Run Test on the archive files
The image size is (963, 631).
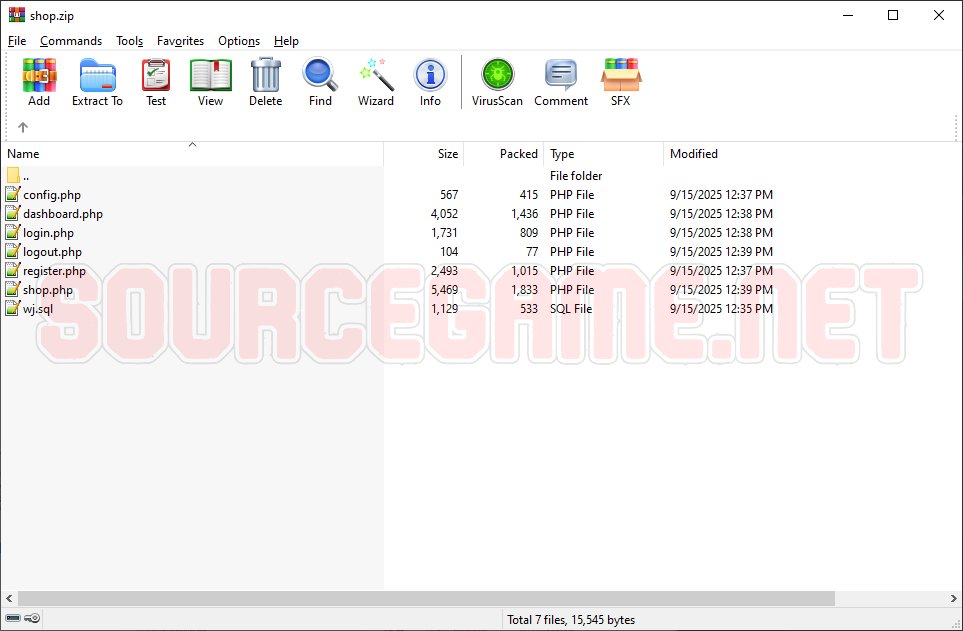point(156,81)
